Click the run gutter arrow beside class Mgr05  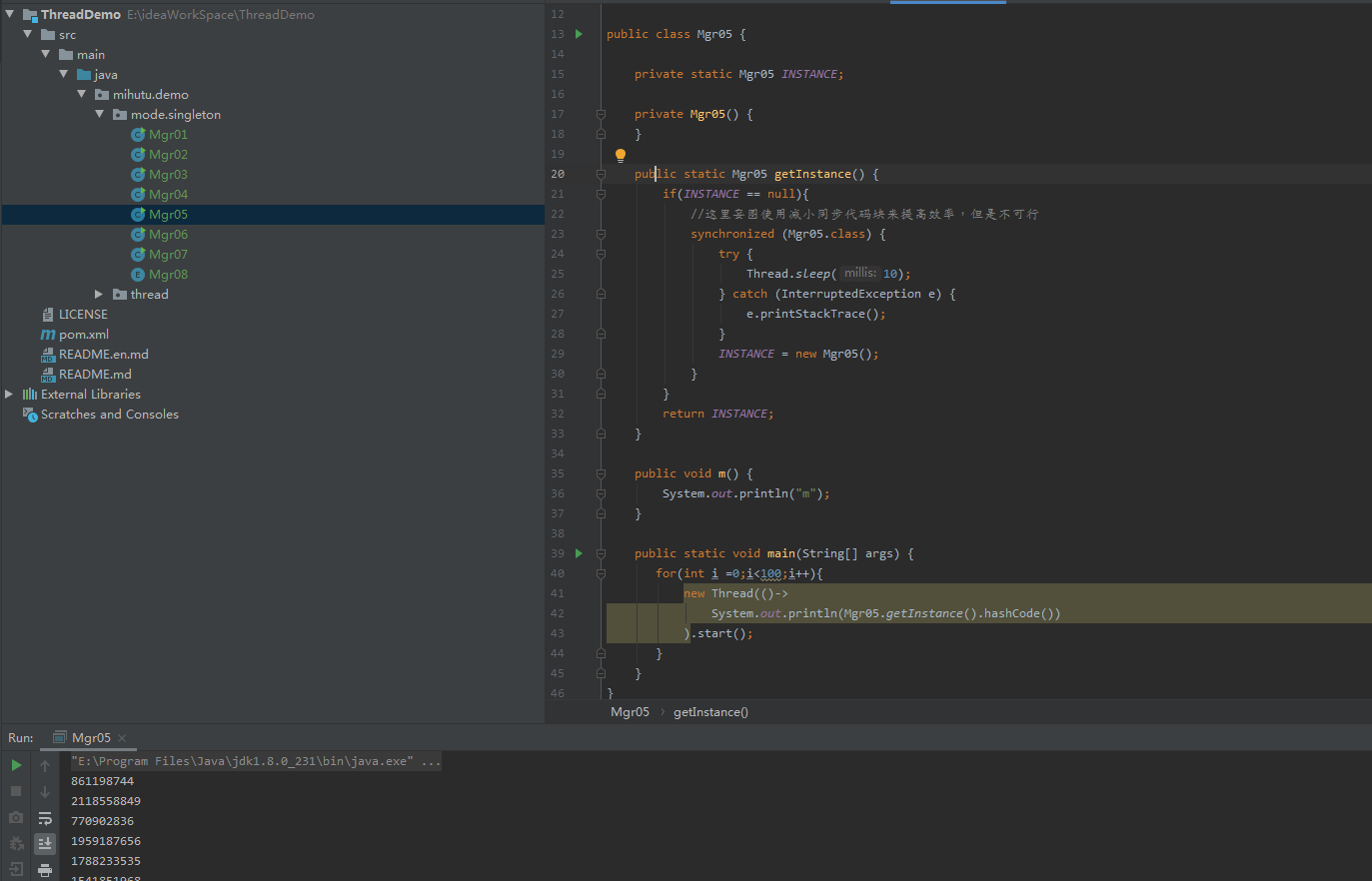[x=579, y=34]
